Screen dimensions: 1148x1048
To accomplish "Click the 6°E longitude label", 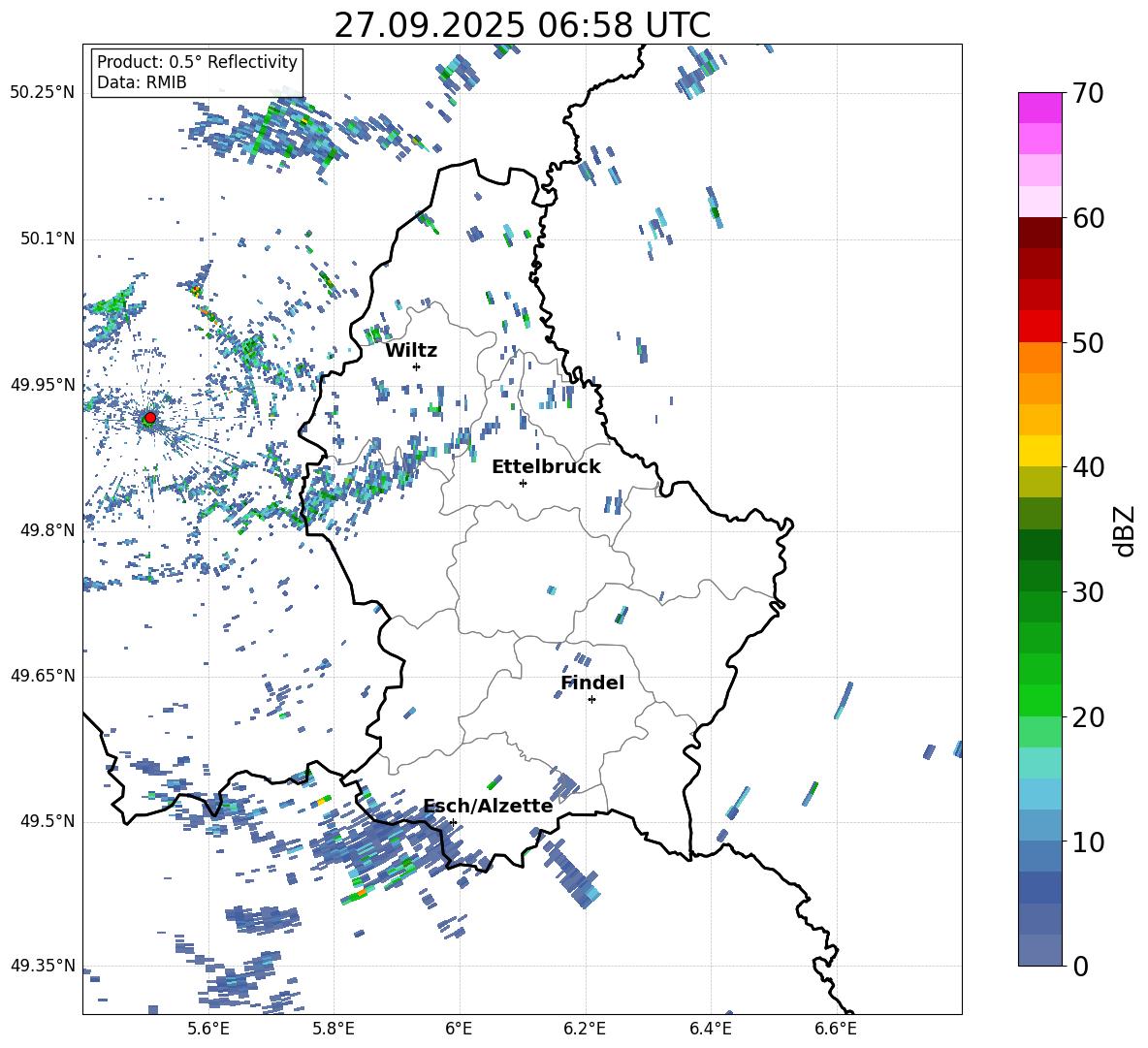I will click(459, 1029).
